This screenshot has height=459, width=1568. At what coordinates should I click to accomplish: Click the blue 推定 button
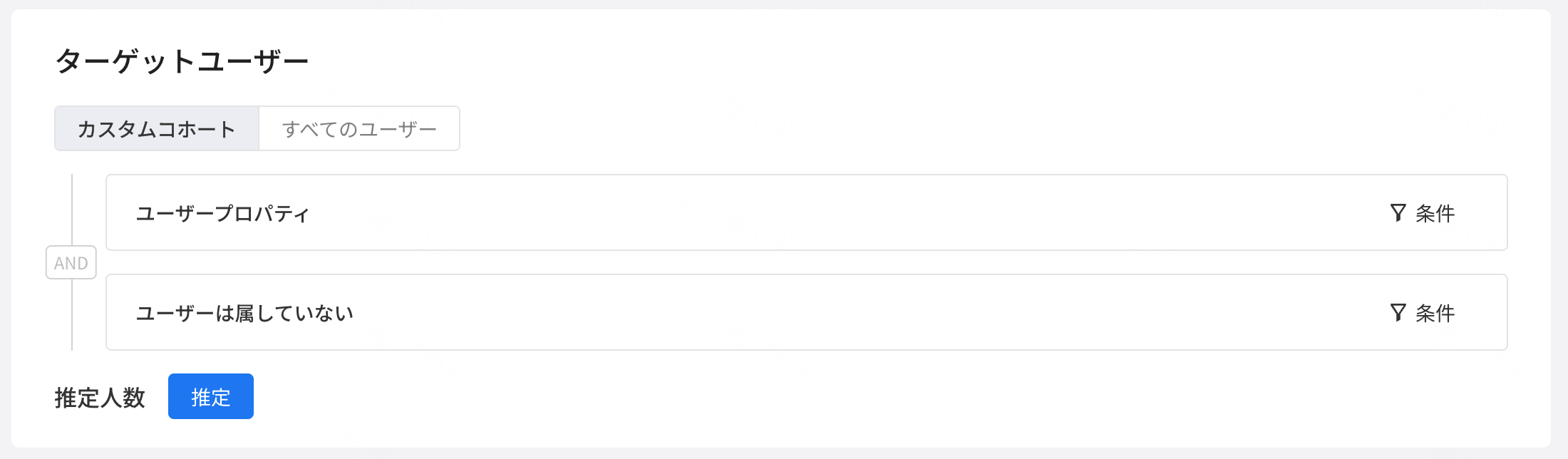pos(211,396)
